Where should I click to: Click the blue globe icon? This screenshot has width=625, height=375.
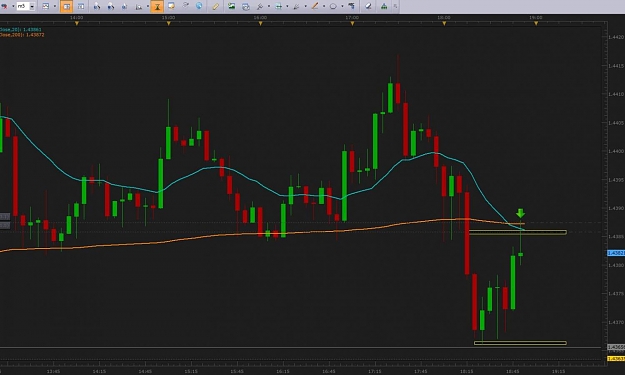coord(199,6)
